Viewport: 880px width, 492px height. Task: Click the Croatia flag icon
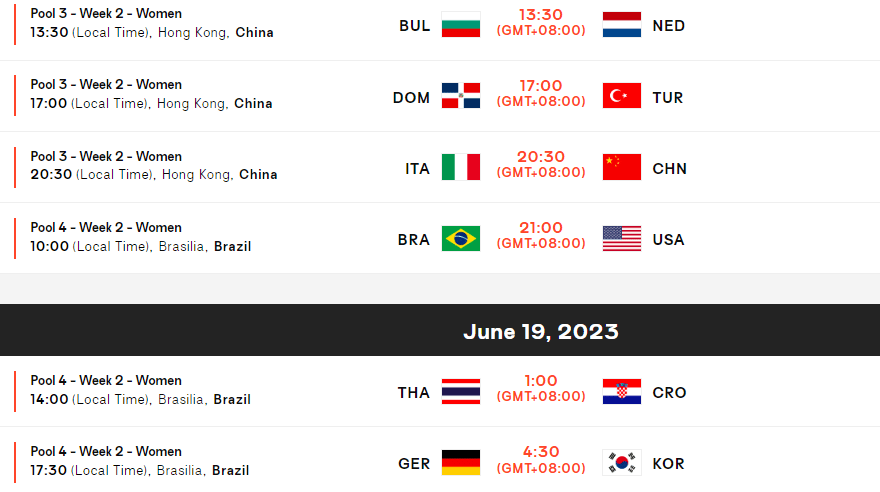coord(622,391)
